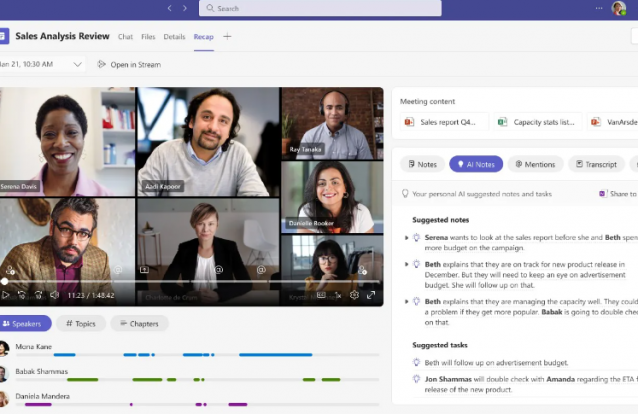638x414 pixels.
Task: Play the meeting recording
Action: (6, 295)
